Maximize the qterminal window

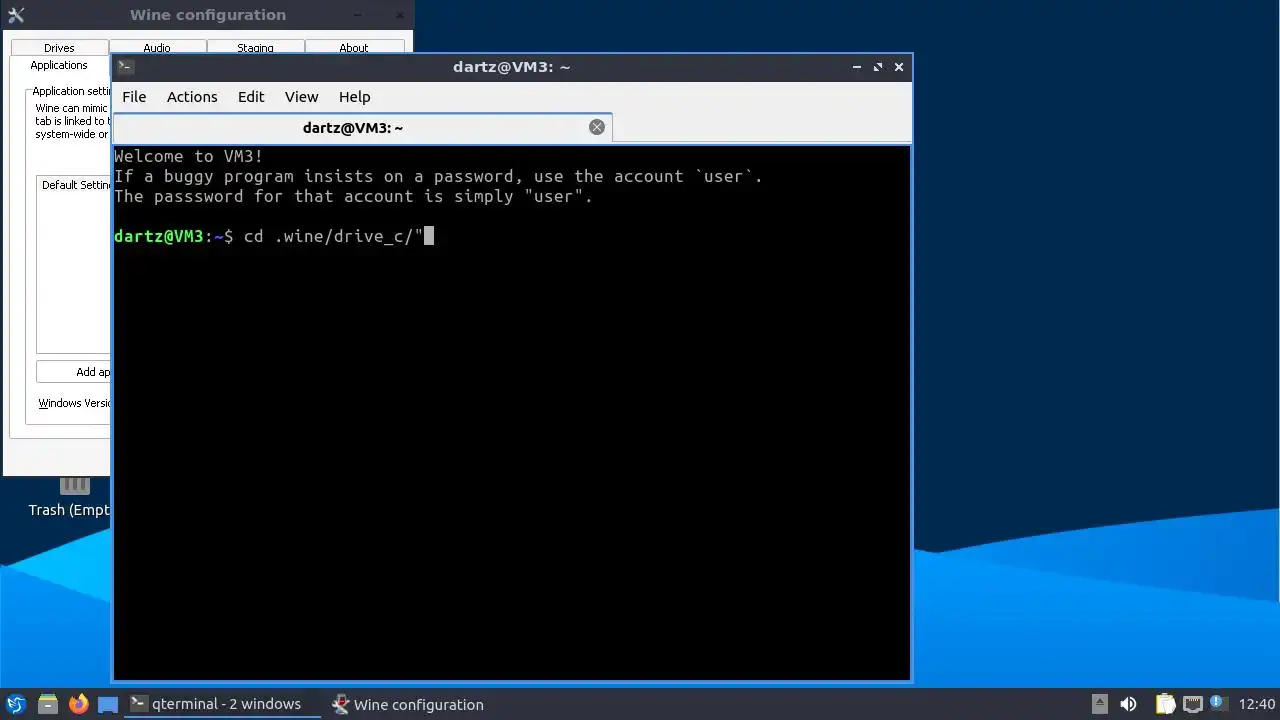[878, 67]
